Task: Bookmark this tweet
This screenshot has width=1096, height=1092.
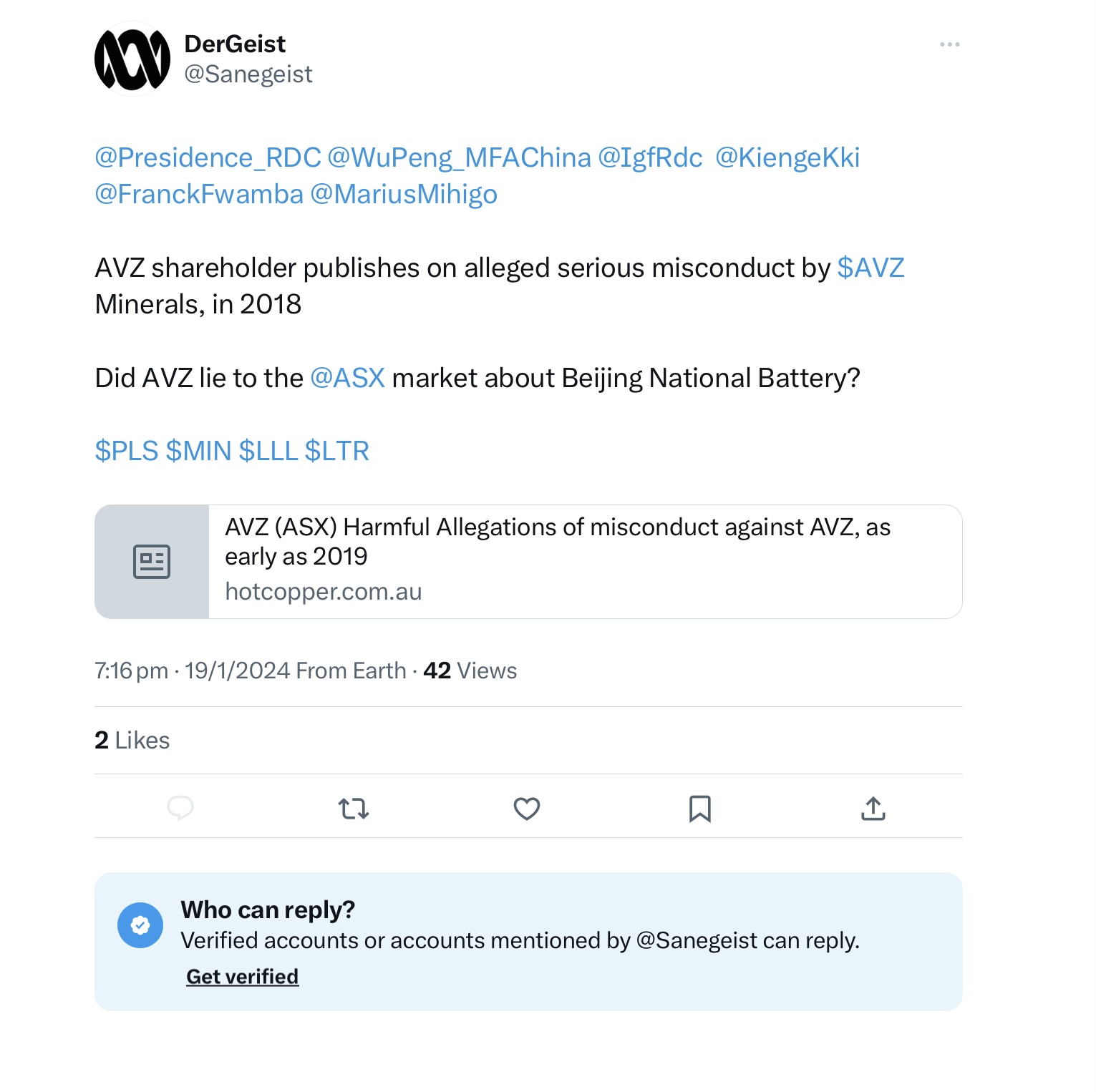Action: [699, 809]
